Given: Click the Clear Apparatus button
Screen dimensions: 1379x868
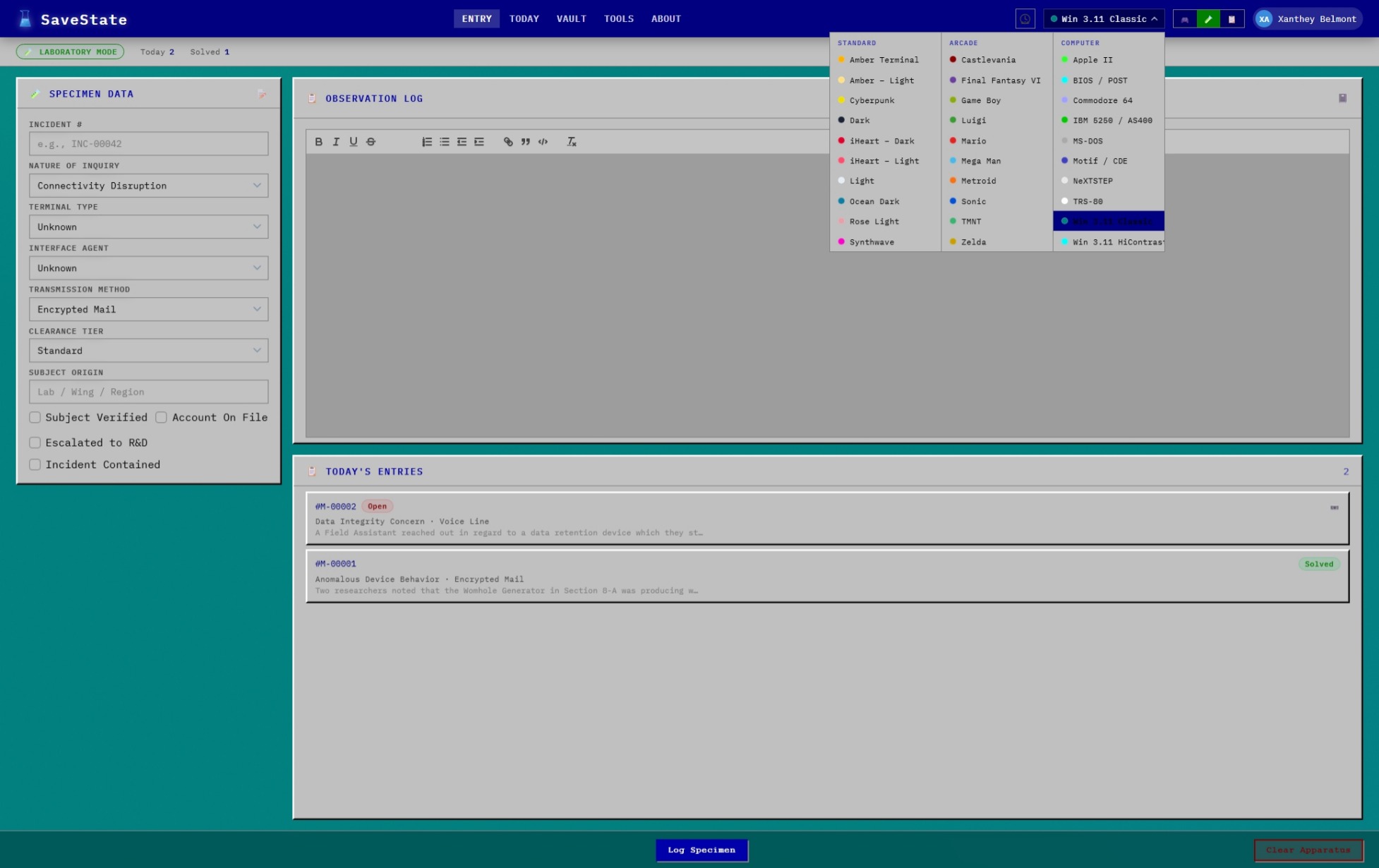Looking at the screenshot, I should pyautogui.click(x=1308, y=850).
